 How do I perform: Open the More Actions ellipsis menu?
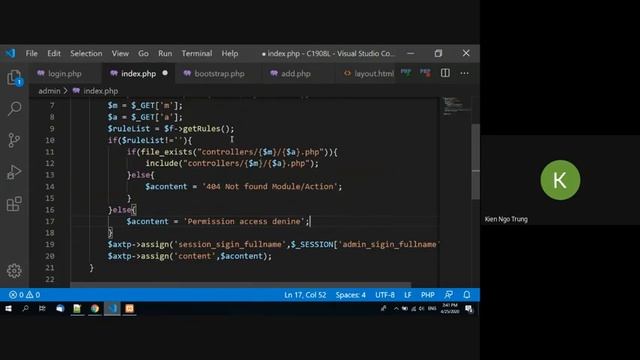pyautogui.click(x=464, y=73)
